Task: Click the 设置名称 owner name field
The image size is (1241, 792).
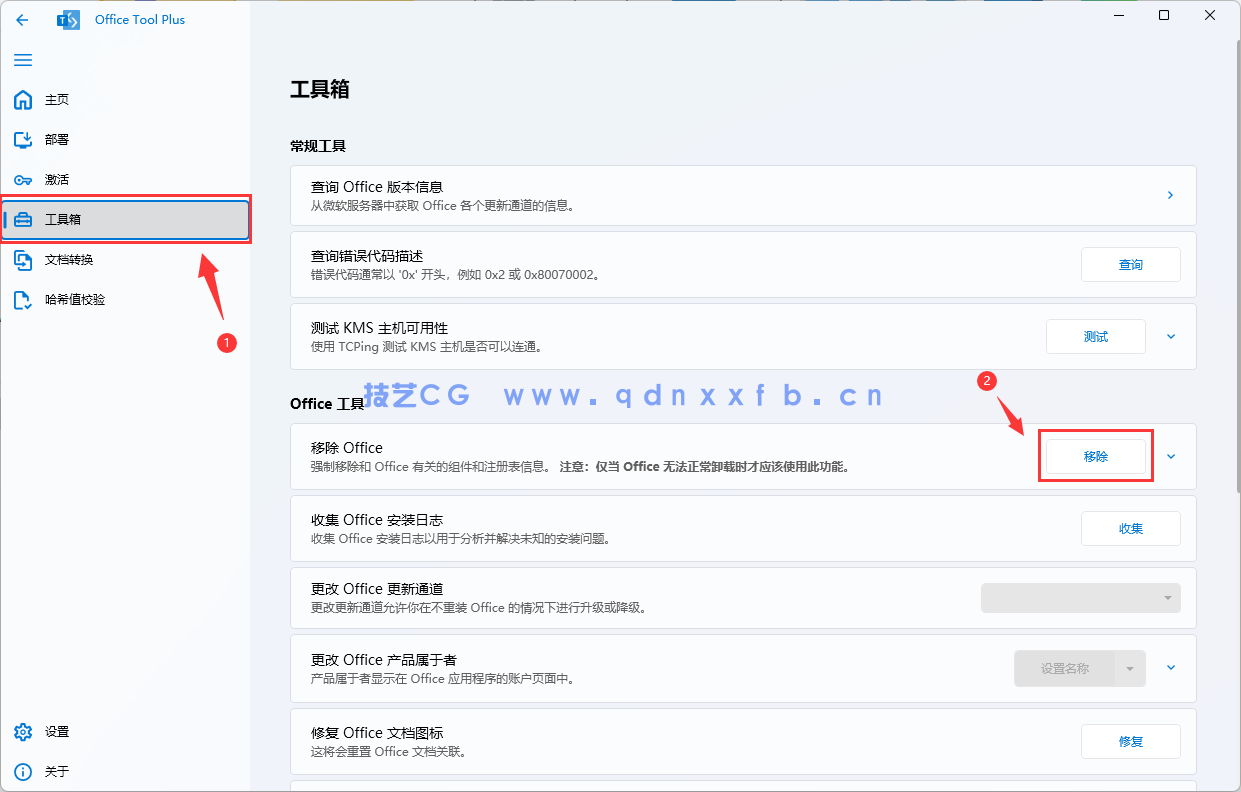Action: pyautogui.click(x=1065, y=668)
